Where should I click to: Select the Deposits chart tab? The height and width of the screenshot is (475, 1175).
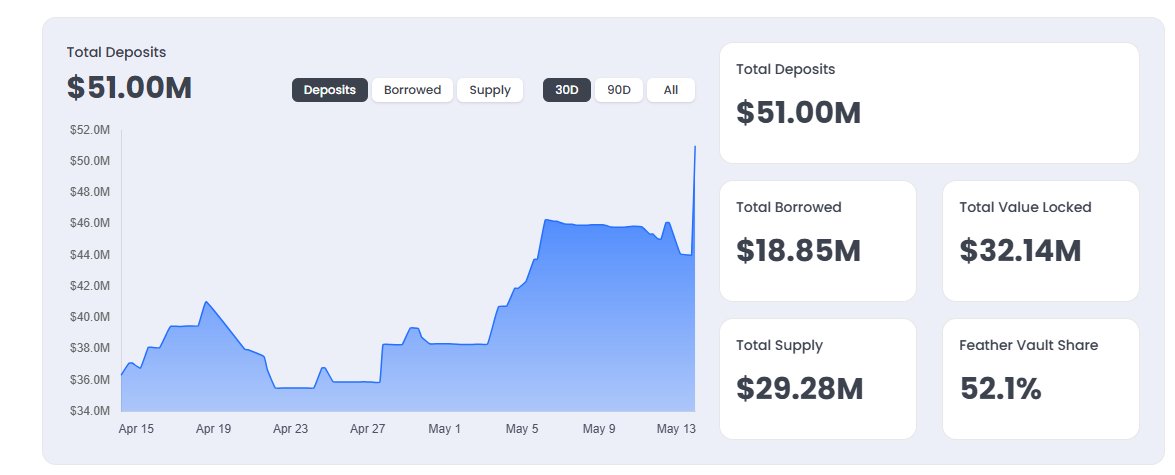(330, 90)
